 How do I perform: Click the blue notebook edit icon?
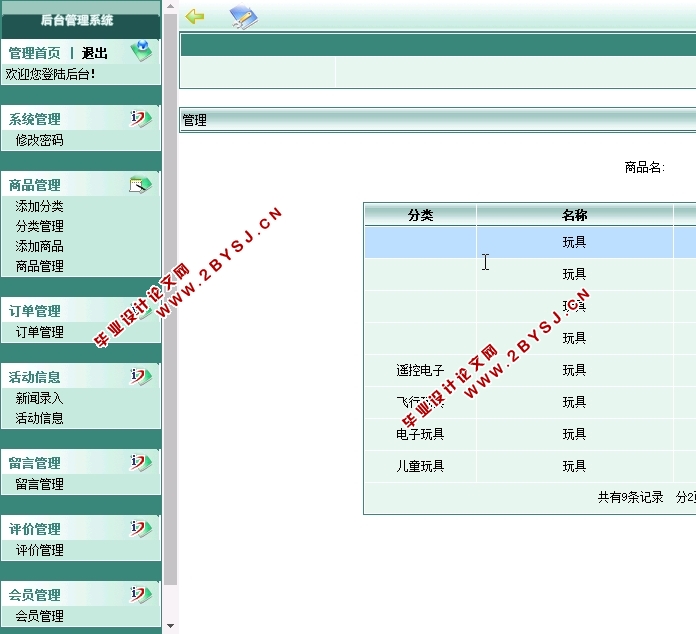[243, 16]
